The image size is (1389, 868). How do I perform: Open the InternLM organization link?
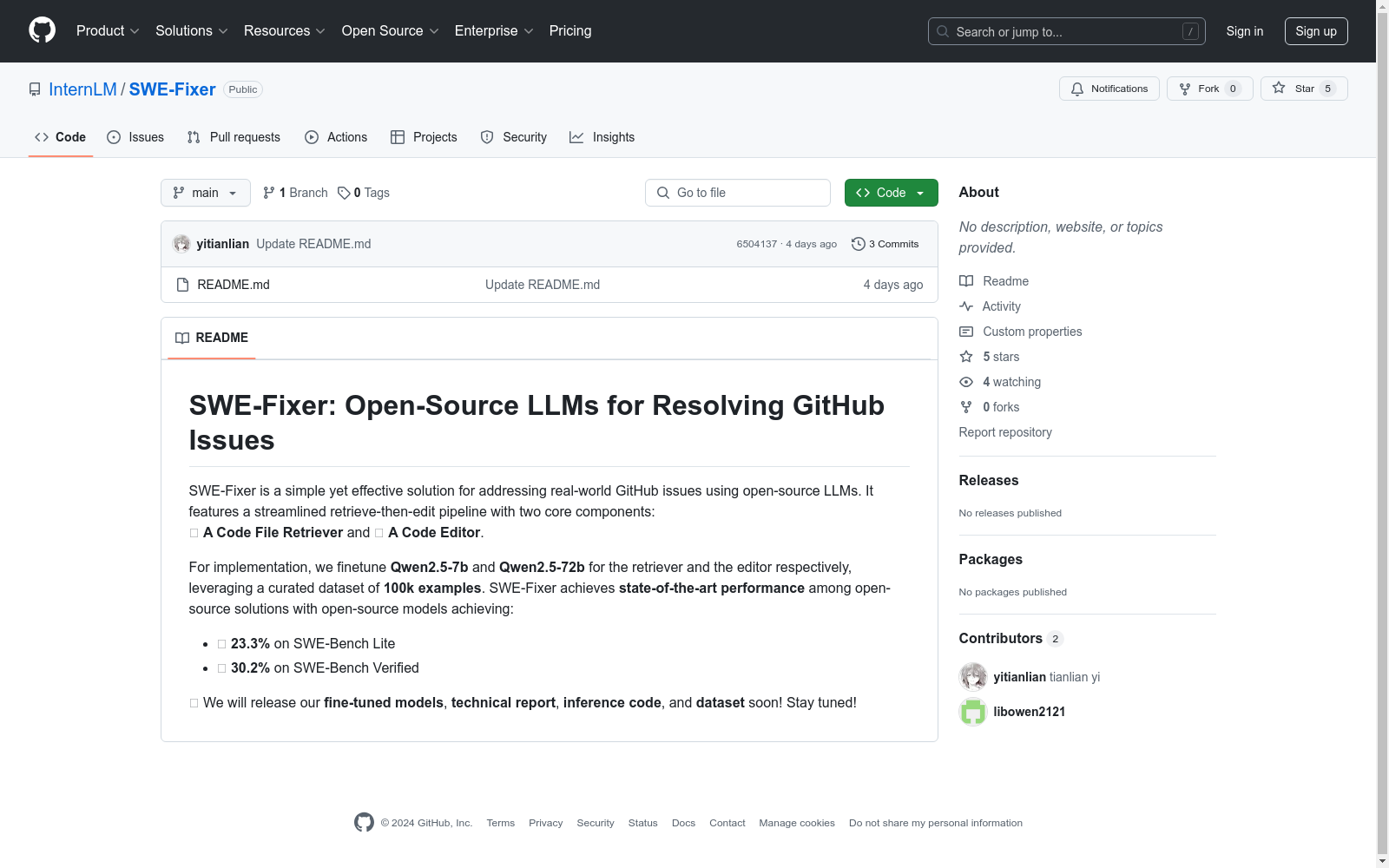pyautogui.click(x=82, y=89)
